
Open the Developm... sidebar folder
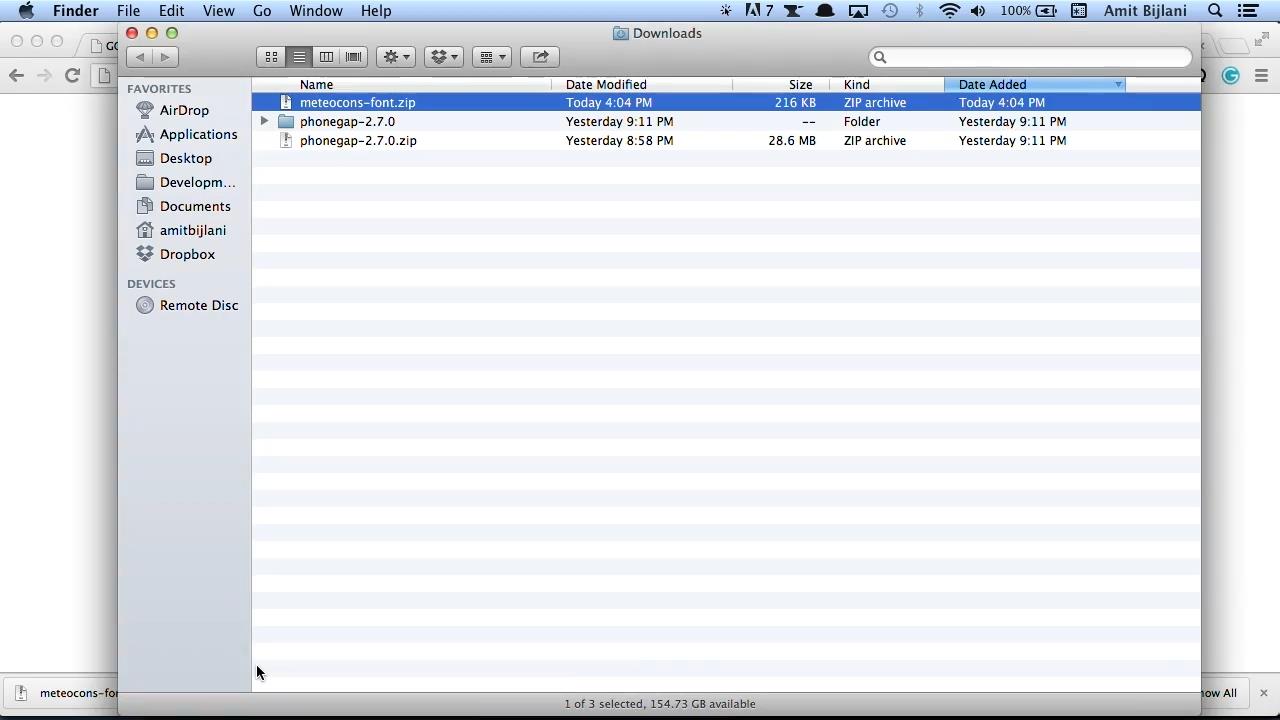pos(184,182)
